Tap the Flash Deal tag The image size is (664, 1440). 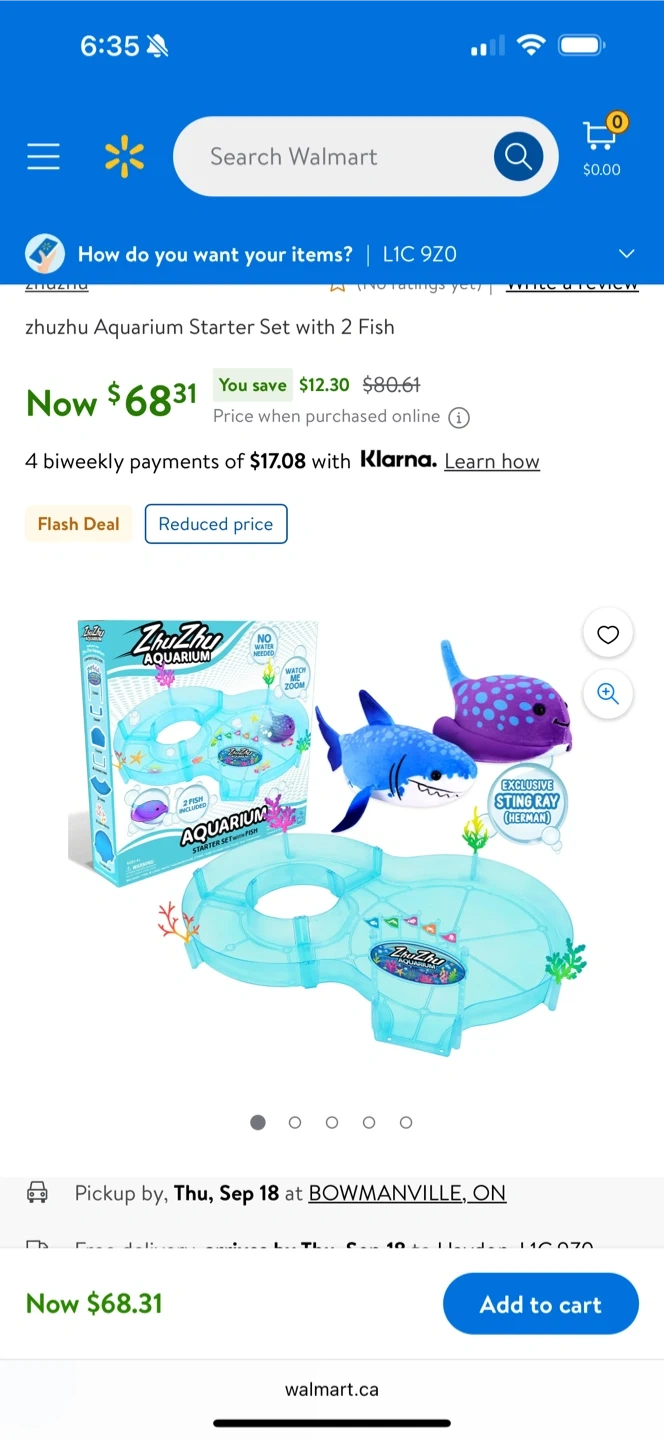coord(78,524)
